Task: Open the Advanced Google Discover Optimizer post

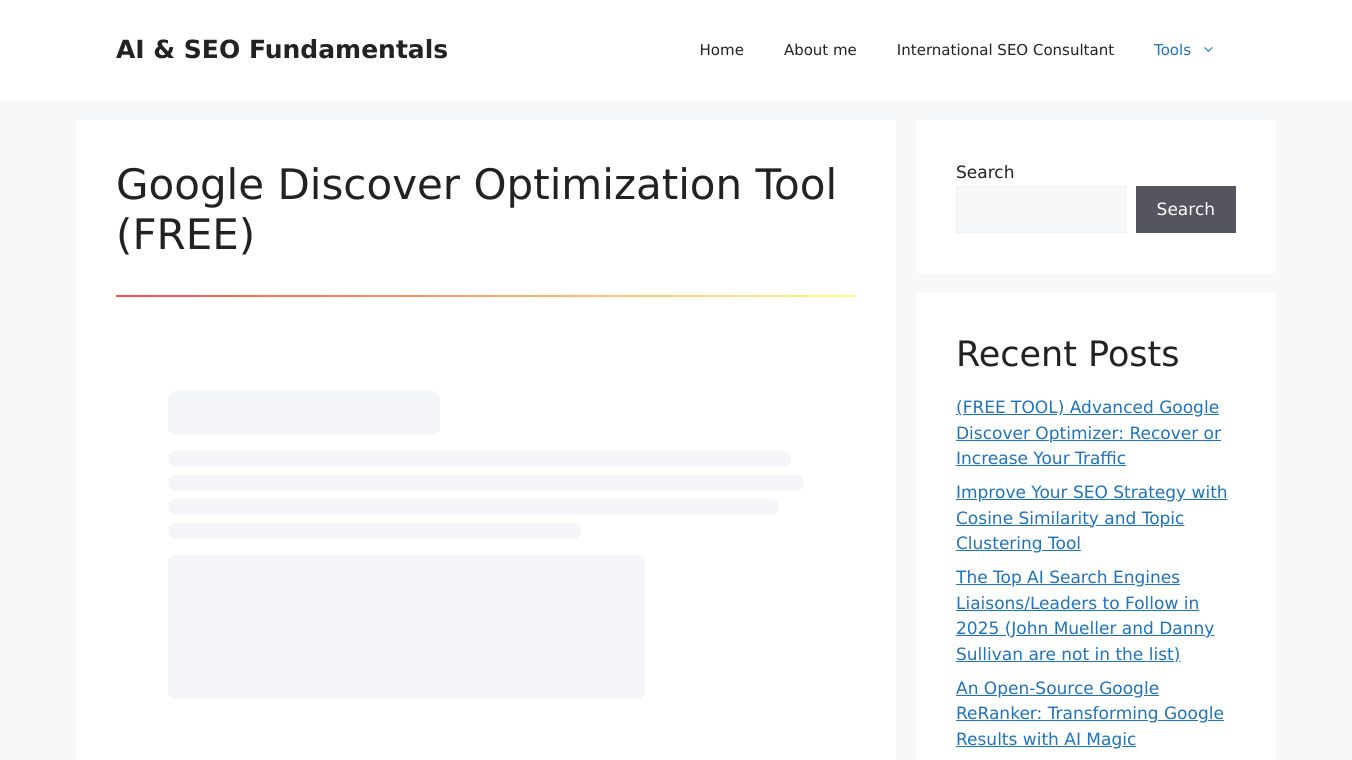Action: pyautogui.click(x=1087, y=433)
